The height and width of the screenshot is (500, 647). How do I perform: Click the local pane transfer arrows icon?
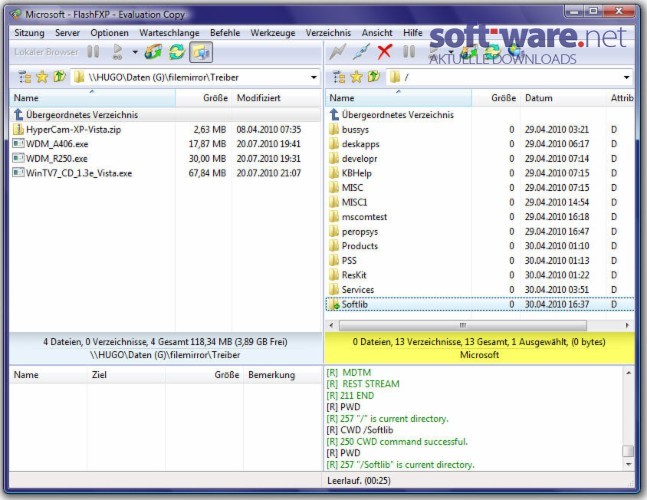tap(153, 52)
